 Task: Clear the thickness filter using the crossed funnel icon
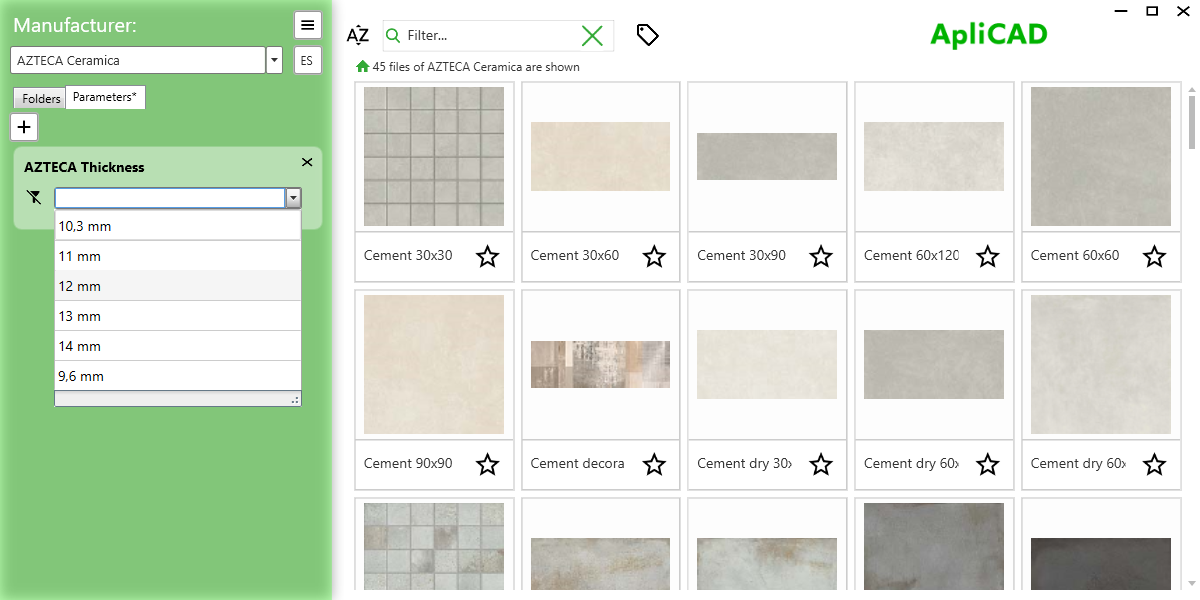point(33,197)
